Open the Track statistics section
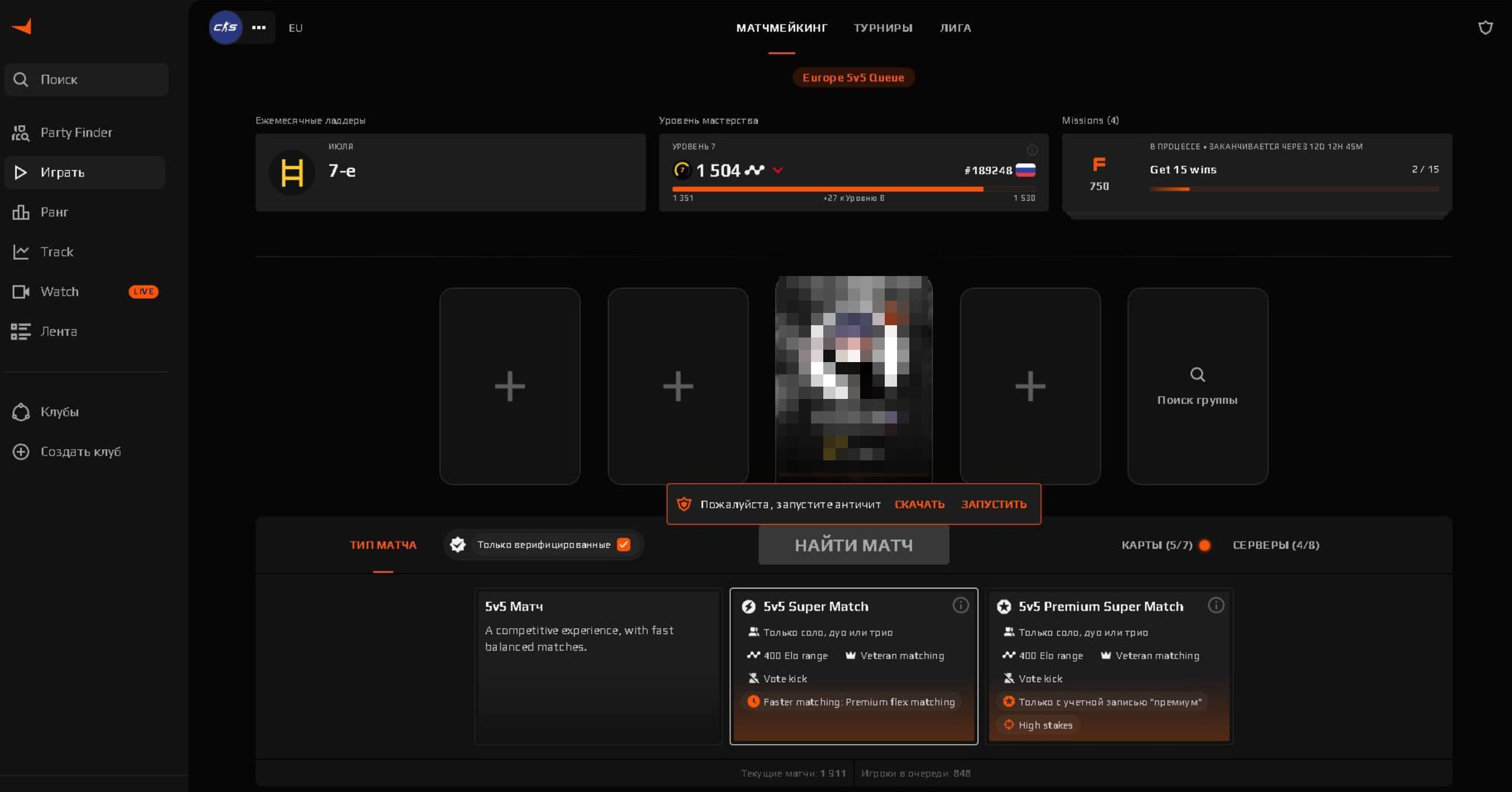This screenshot has height=792, width=1512. (x=56, y=252)
